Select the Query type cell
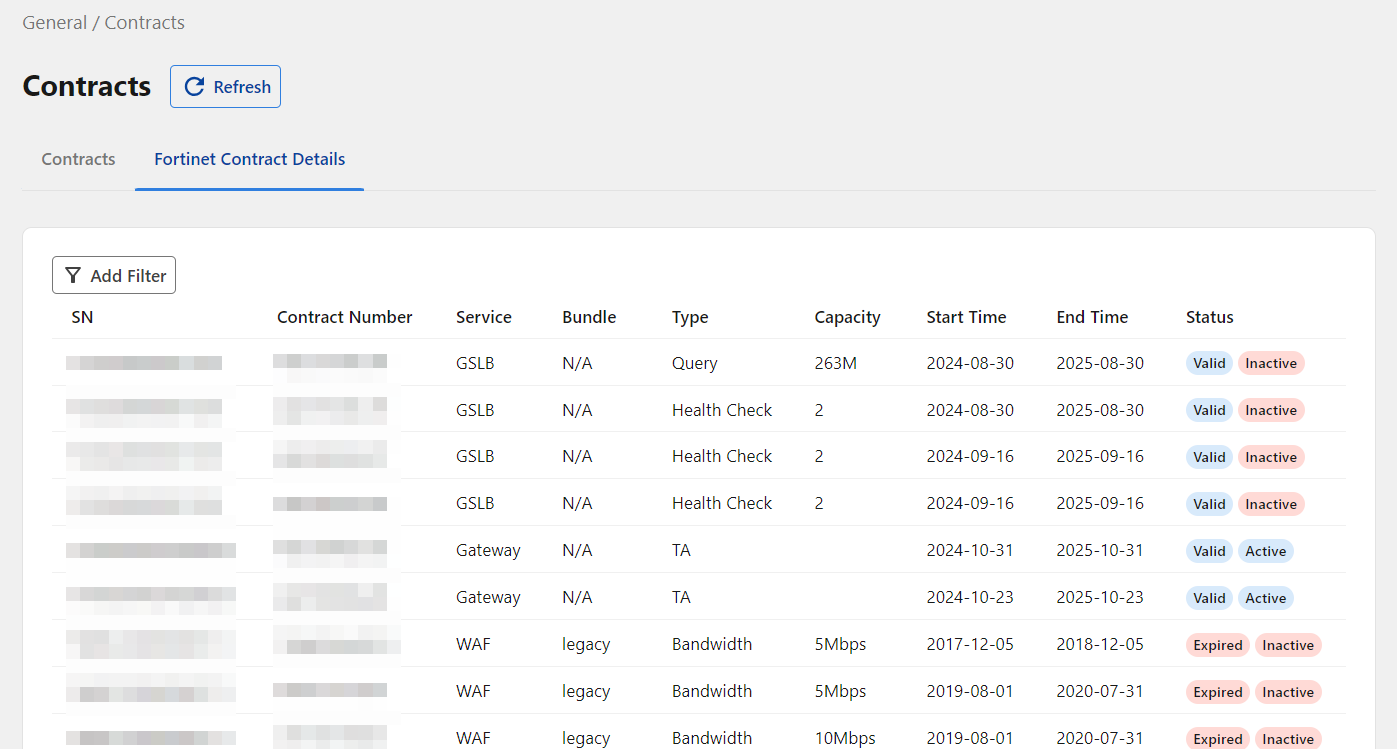The width and height of the screenshot is (1397, 749). tap(694, 363)
